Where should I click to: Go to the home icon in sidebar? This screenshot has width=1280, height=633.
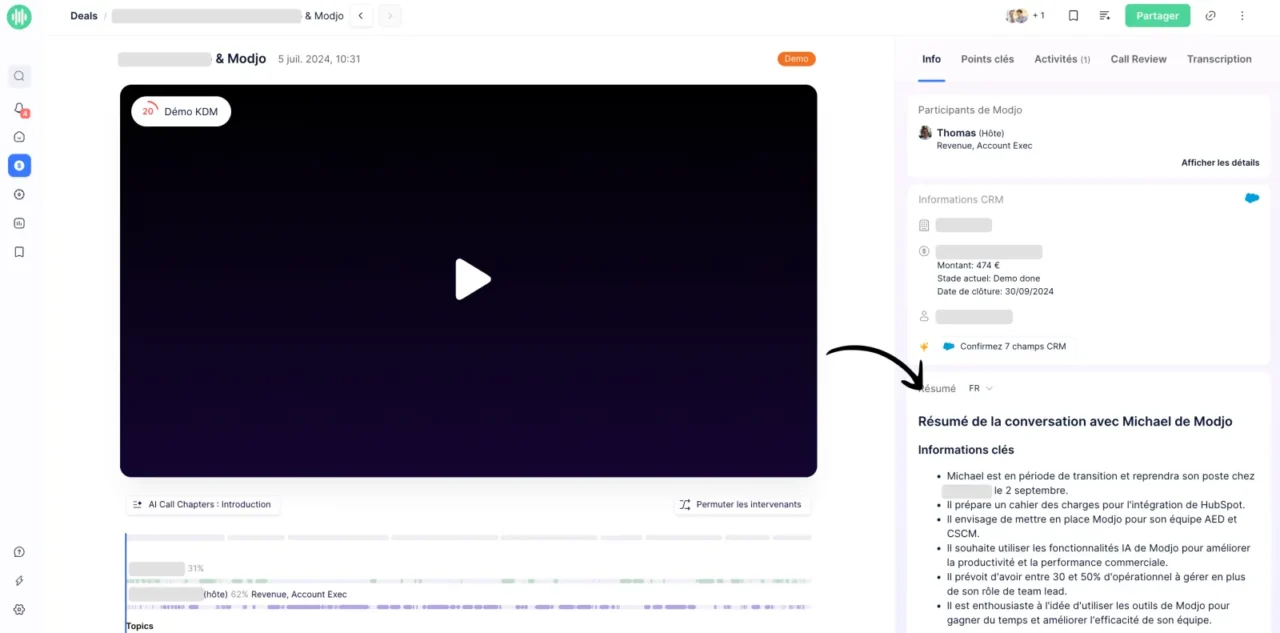coord(19,137)
